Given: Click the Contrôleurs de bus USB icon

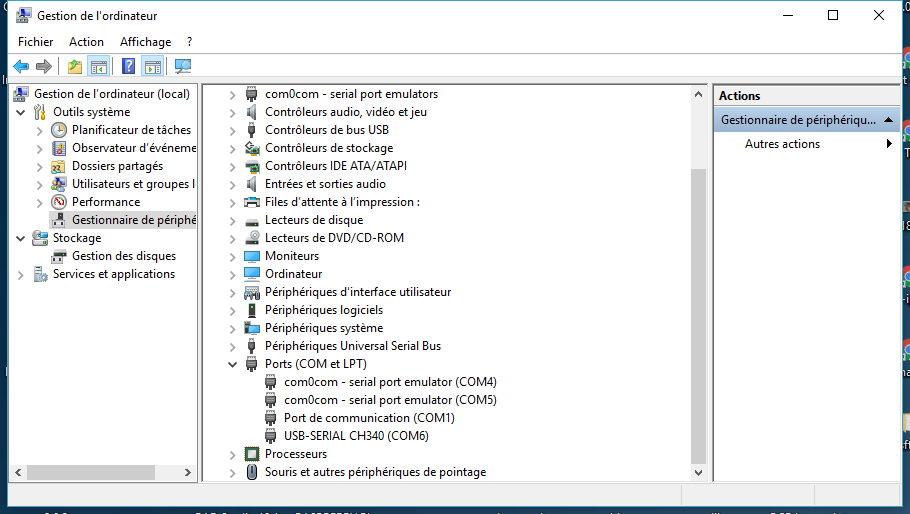Looking at the screenshot, I should (x=251, y=130).
